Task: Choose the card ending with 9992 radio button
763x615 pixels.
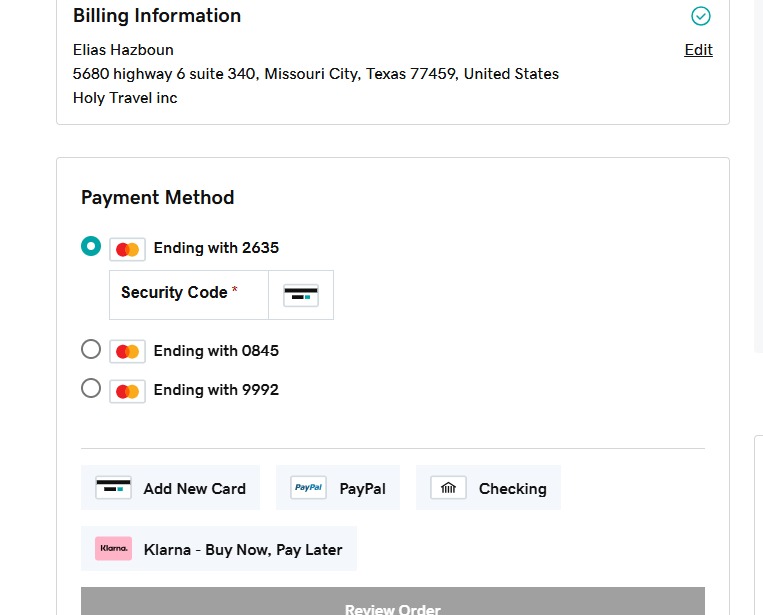Action: click(91, 388)
